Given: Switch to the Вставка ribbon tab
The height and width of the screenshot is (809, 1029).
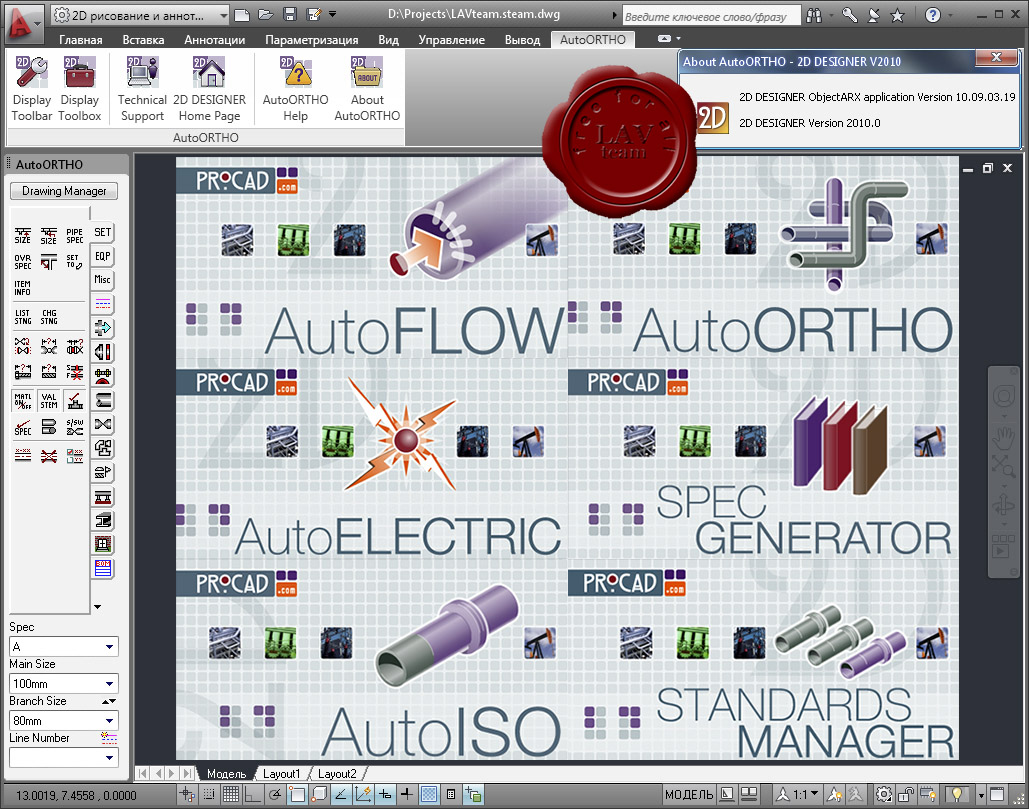Looking at the screenshot, I should (143, 39).
